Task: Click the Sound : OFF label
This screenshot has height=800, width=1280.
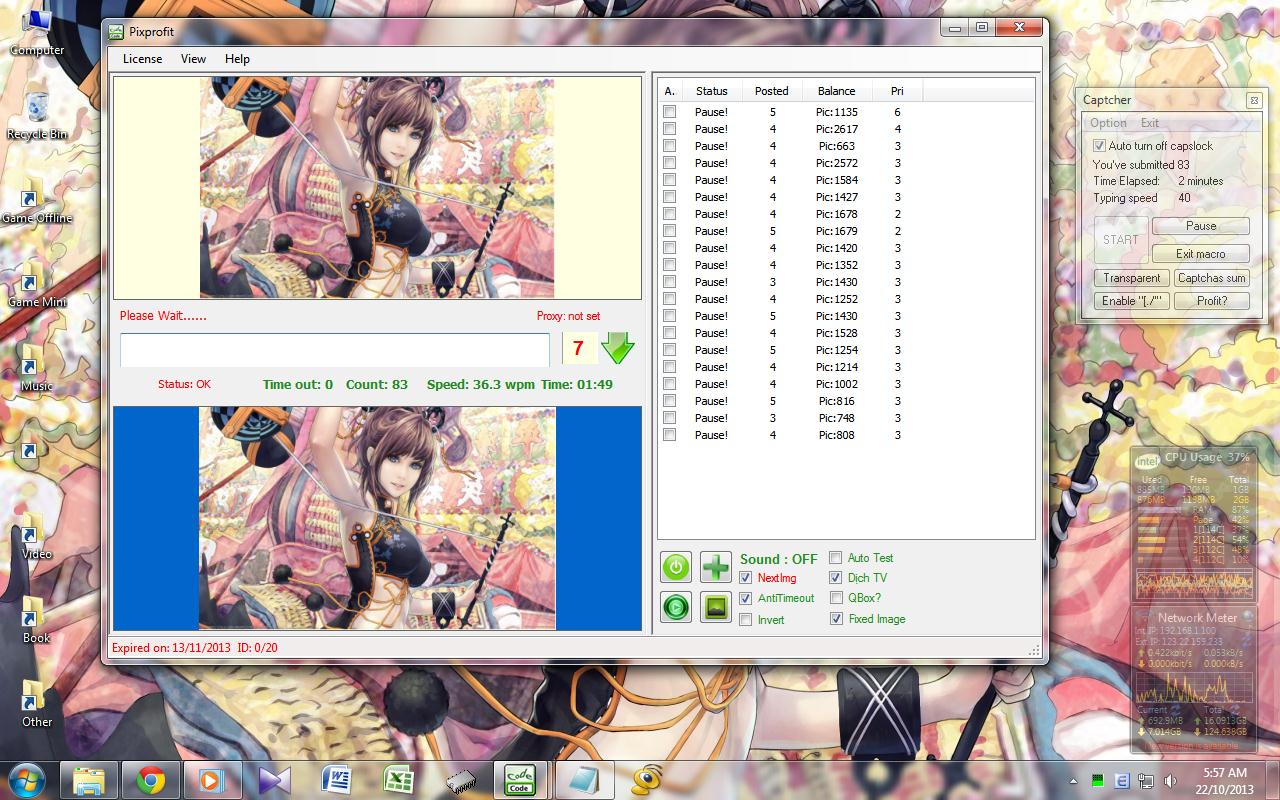Action: coord(778,559)
